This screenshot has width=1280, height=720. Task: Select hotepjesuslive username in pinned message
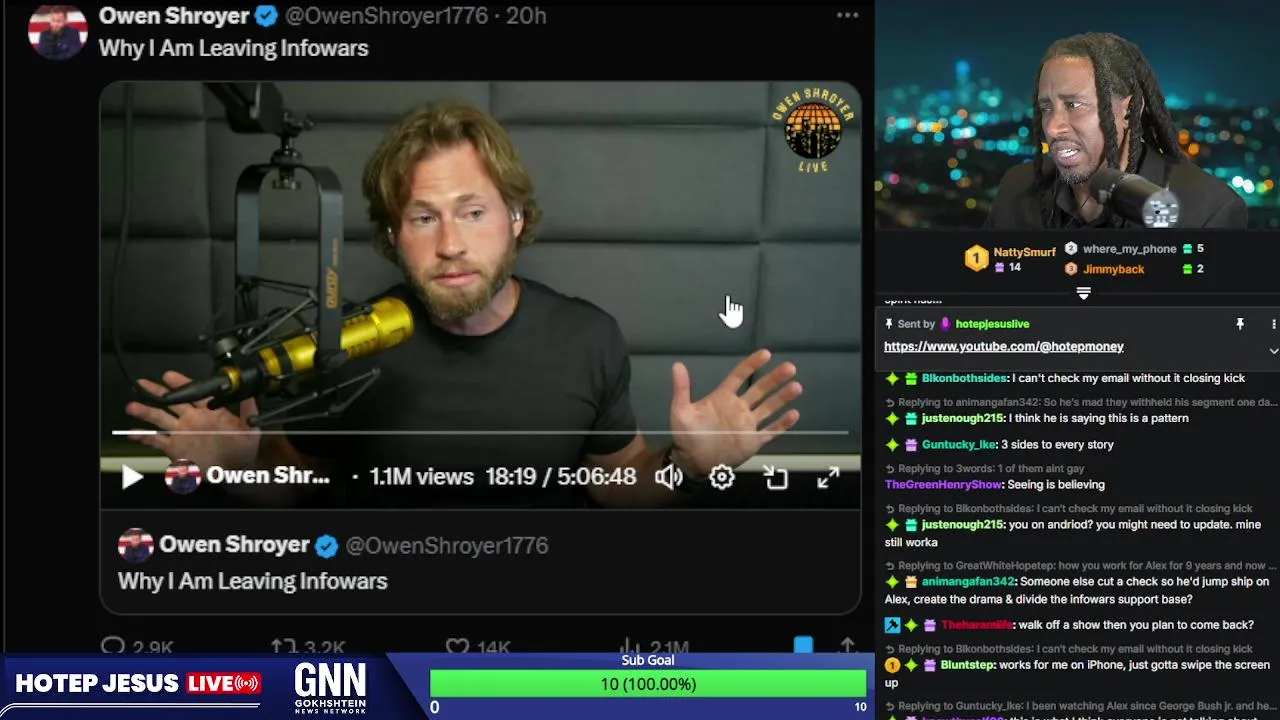pos(992,324)
